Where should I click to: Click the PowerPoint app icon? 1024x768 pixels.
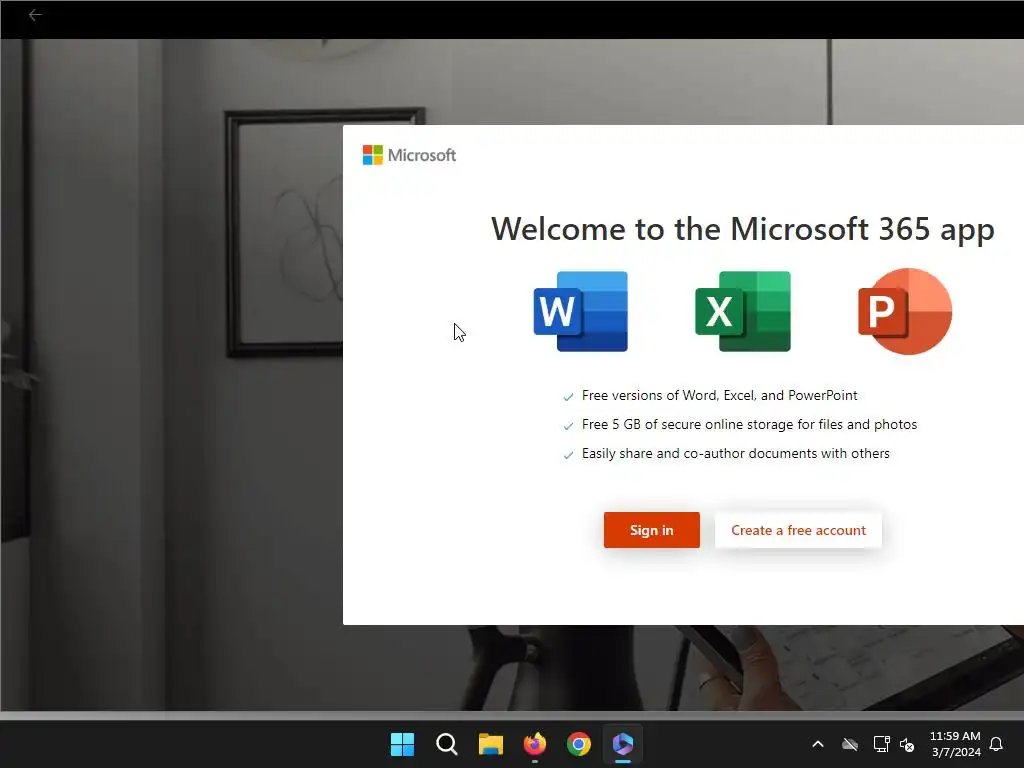(905, 312)
